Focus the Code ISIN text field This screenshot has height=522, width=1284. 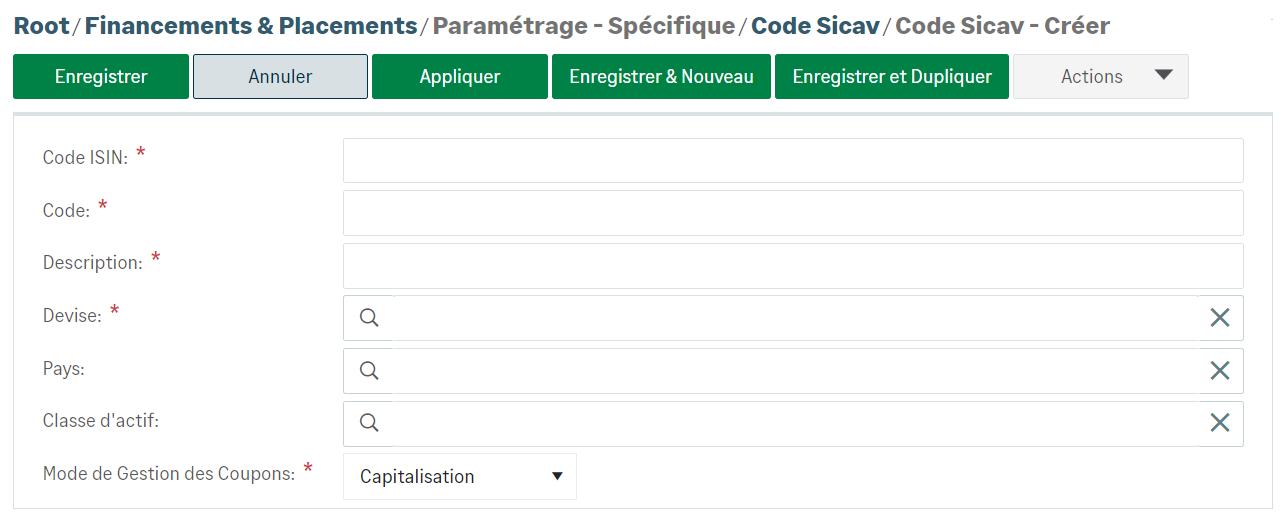point(793,161)
